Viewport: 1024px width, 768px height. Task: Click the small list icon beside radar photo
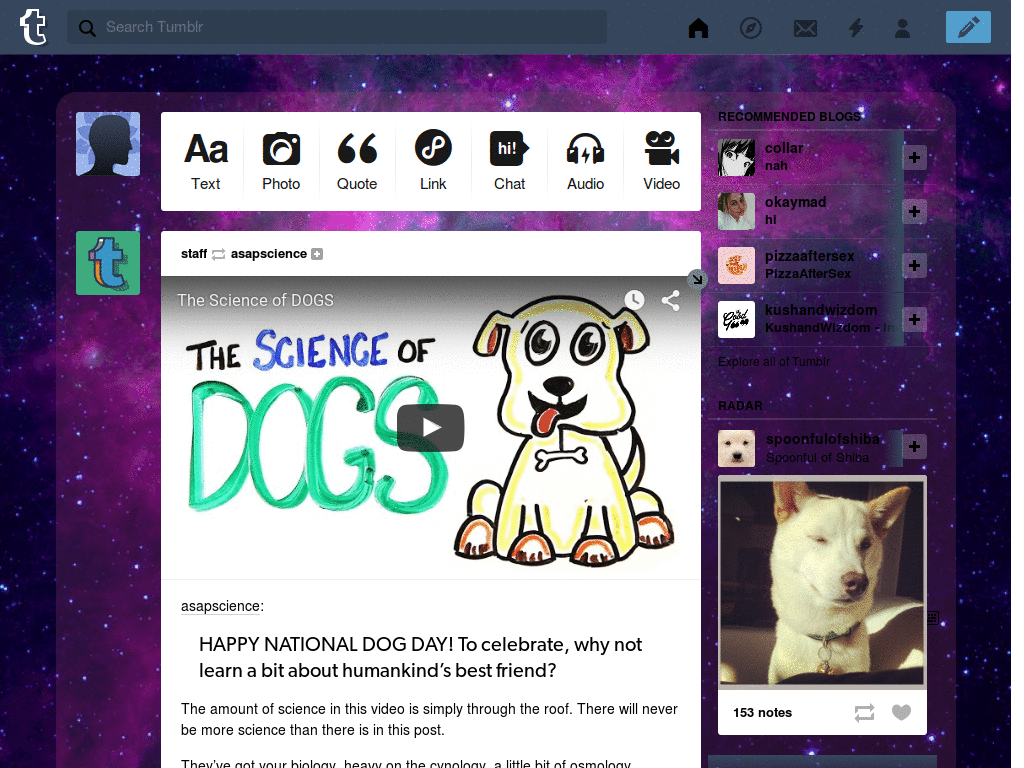[933, 618]
